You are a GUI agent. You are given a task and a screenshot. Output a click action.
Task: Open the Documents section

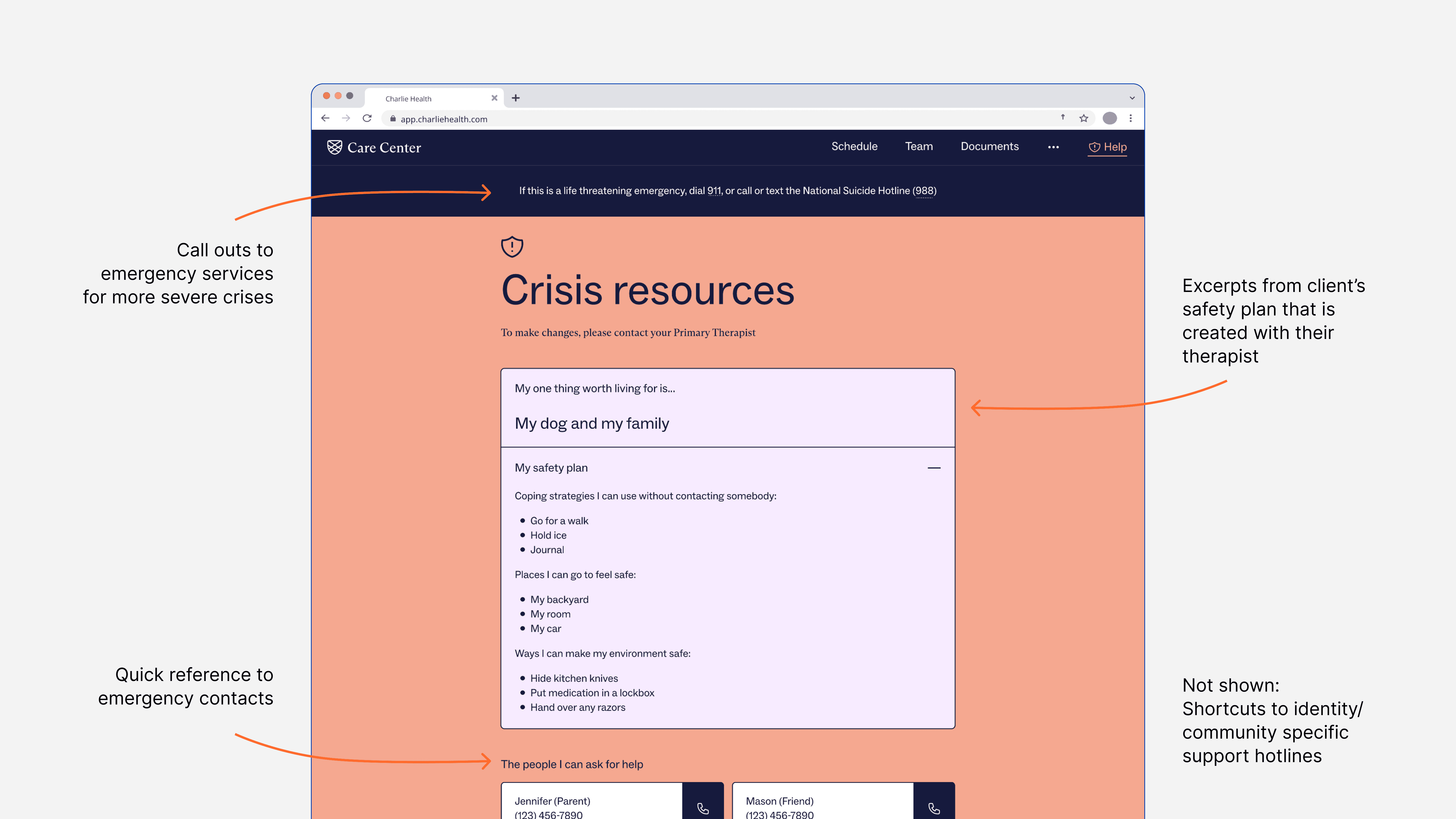[x=989, y=146]
